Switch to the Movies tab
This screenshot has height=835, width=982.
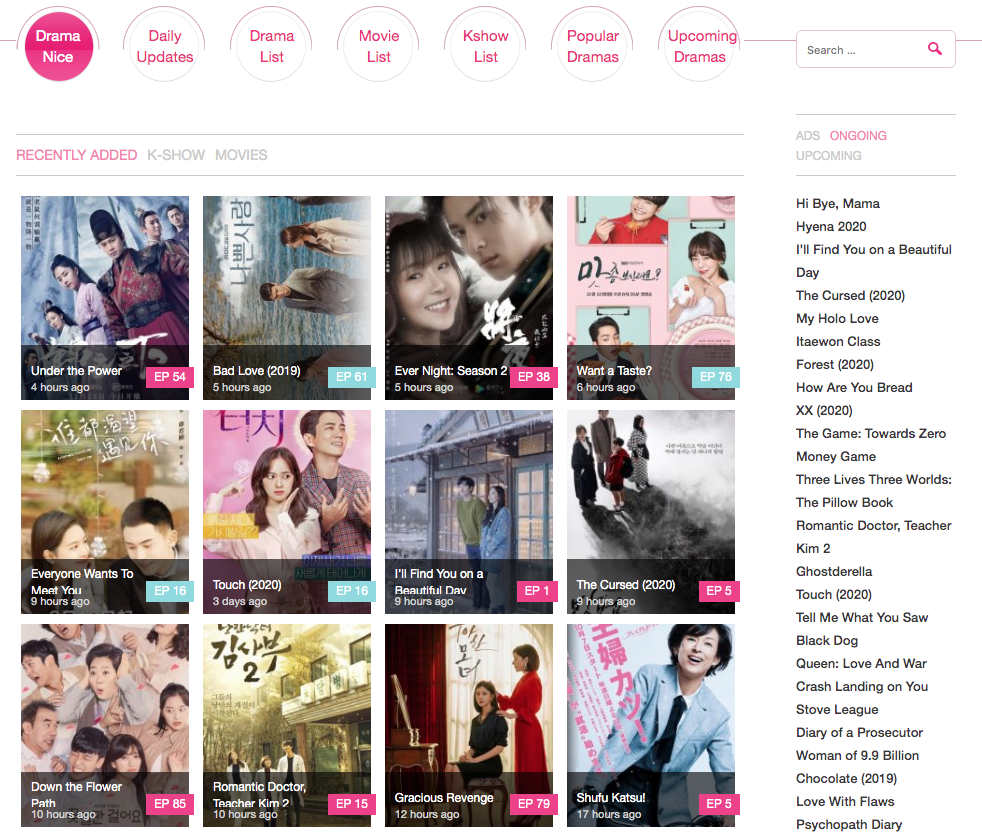click(241, 155)
